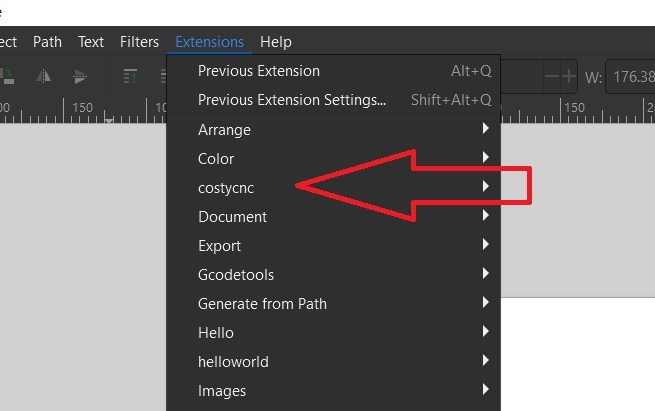Click the flip horizontal toolbar icon
The height and width of the screenshot is (411, 655).
coord(41,77)
